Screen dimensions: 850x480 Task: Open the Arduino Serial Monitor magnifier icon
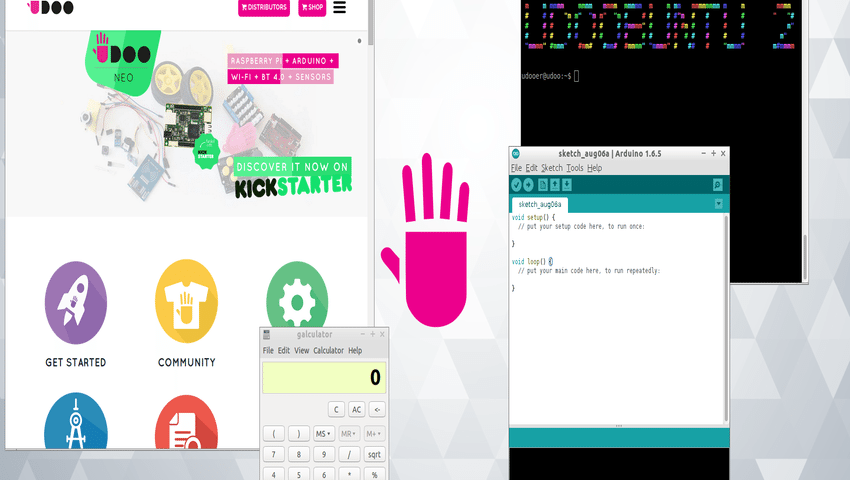tap(717, 185)
